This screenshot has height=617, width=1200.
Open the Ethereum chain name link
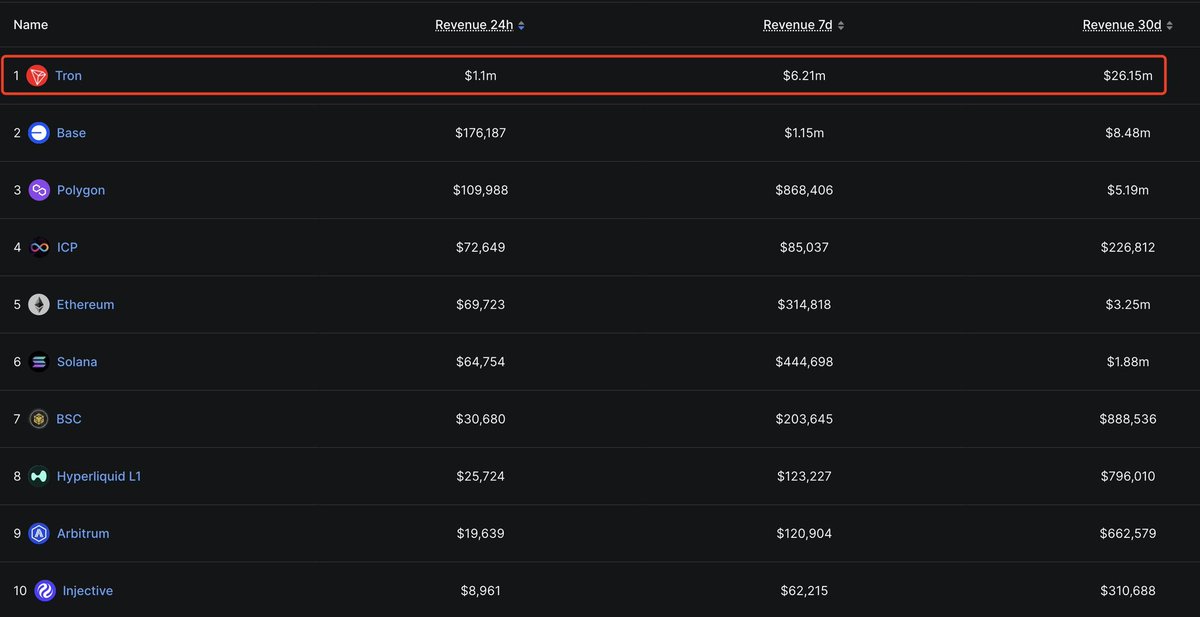tap(85, 305)
